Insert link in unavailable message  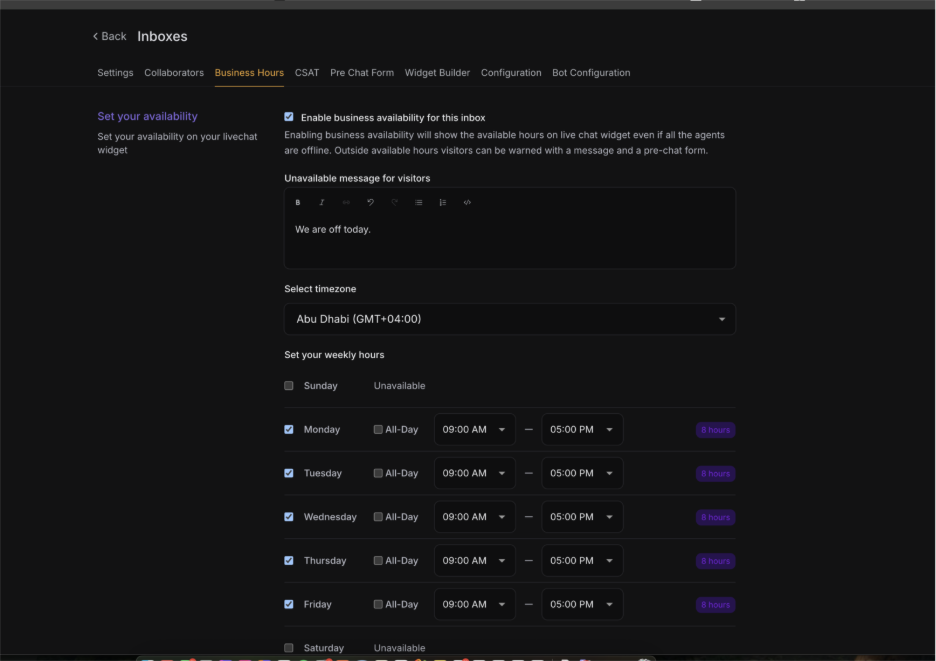click(346, 202)
